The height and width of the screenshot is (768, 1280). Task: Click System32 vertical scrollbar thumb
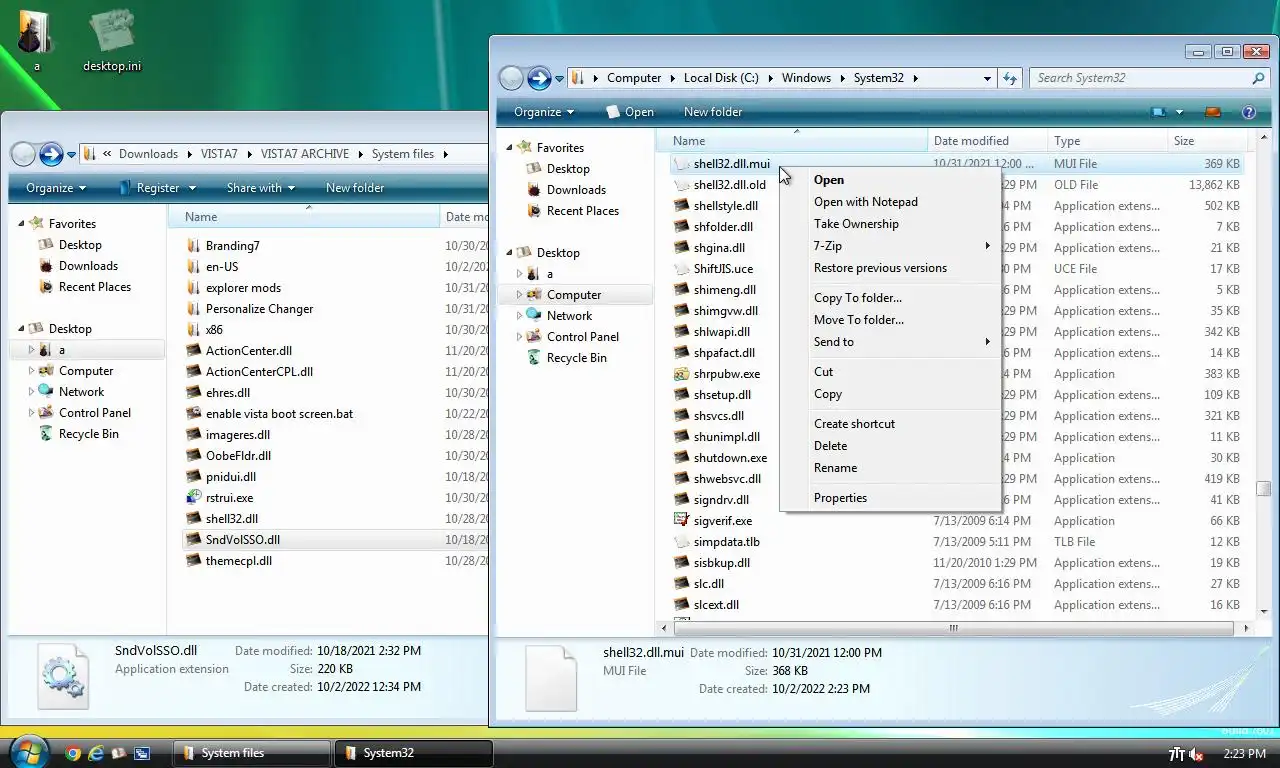[1264, 490]
